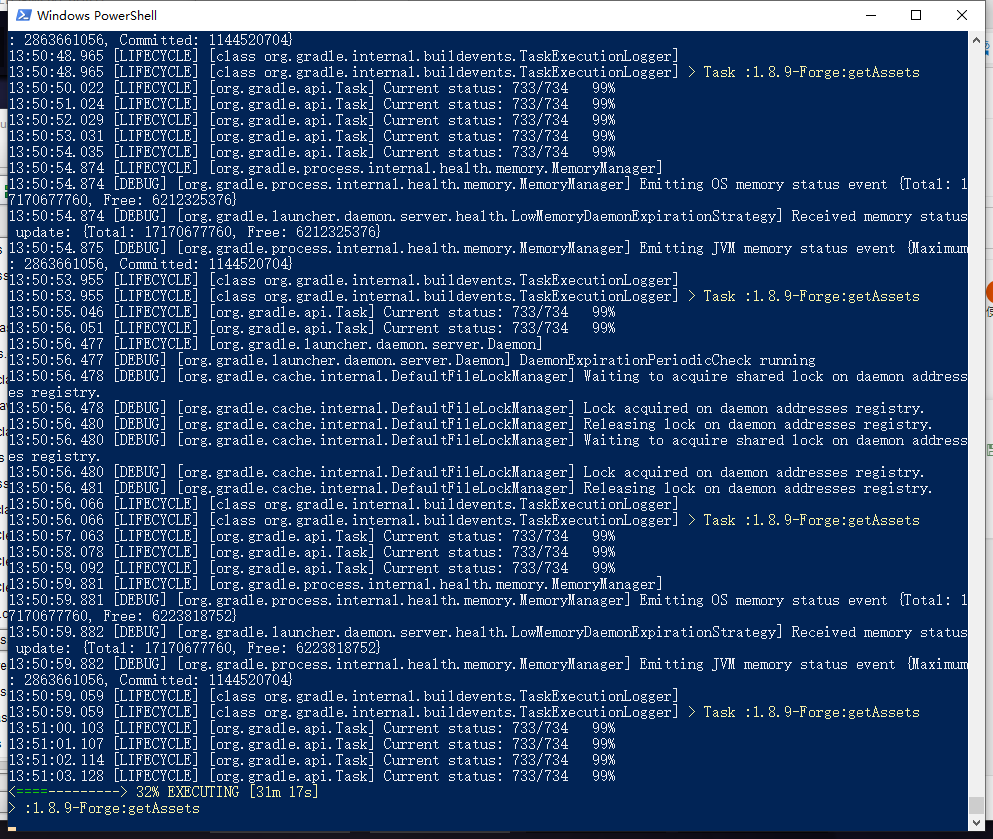Close the Windows PowerShell window

pyautogui.click(x=961, y=16)
